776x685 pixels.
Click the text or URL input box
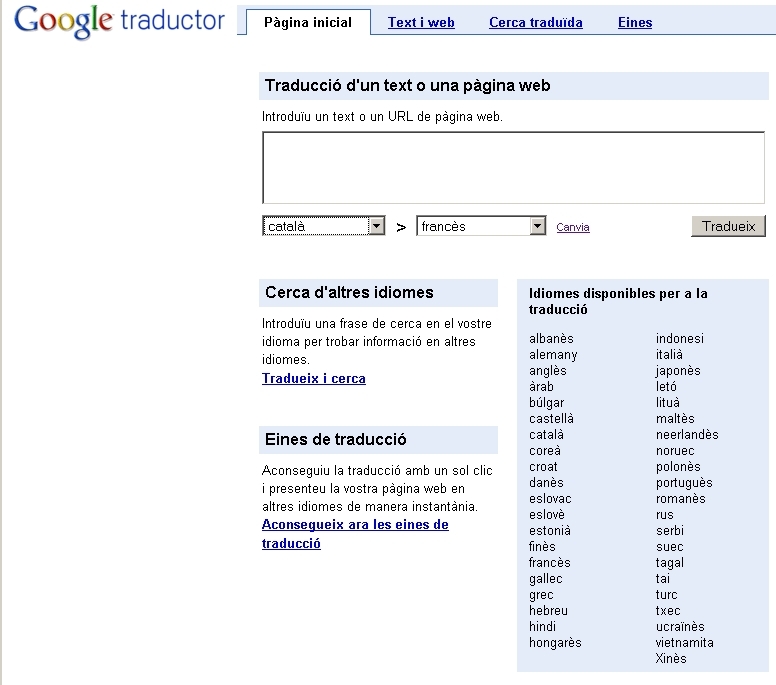point(512,168)
